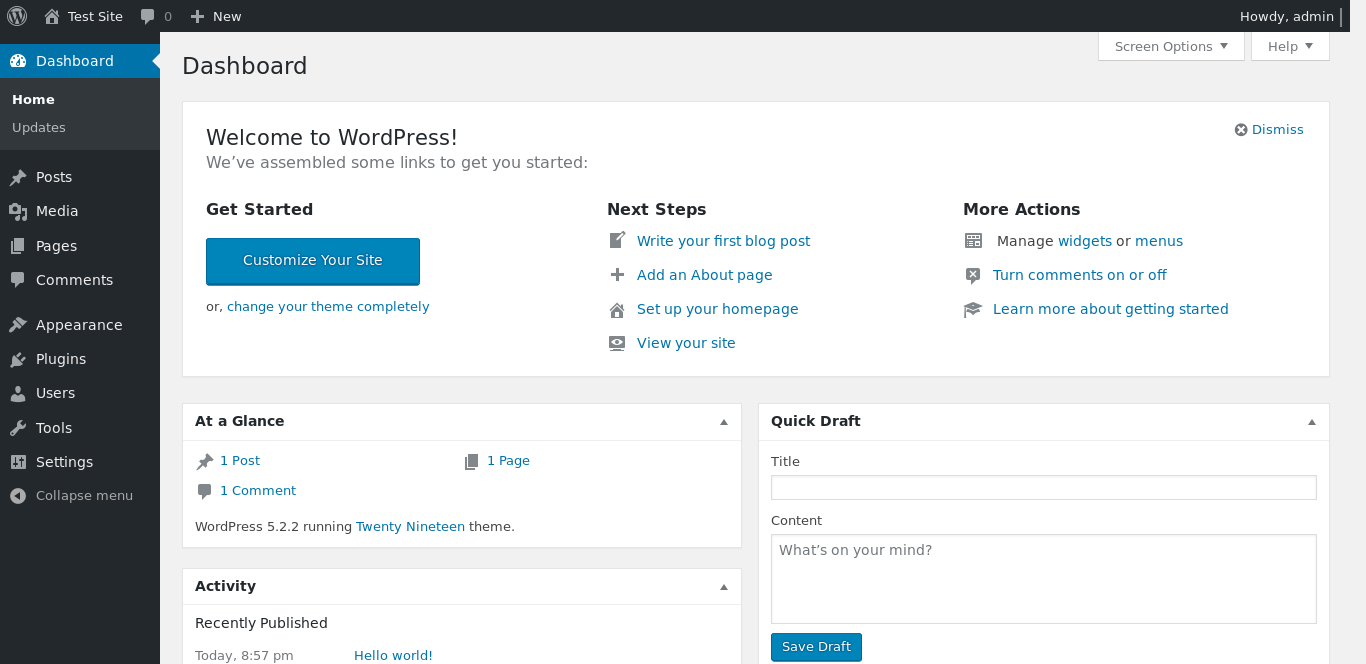Click the 1 Post link
This screenshot has height=664, width=1366.
[240, 461]
